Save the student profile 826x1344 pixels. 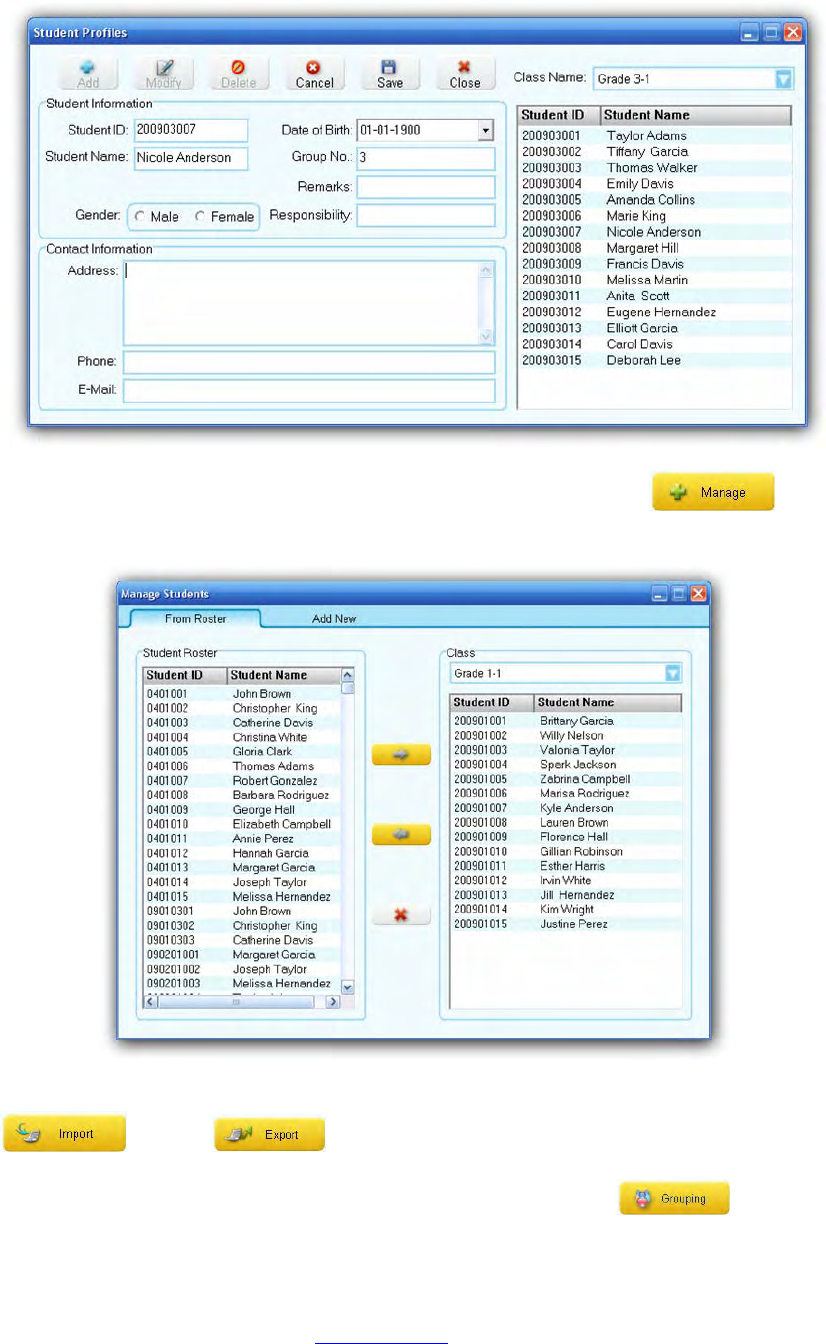point(390,74)
